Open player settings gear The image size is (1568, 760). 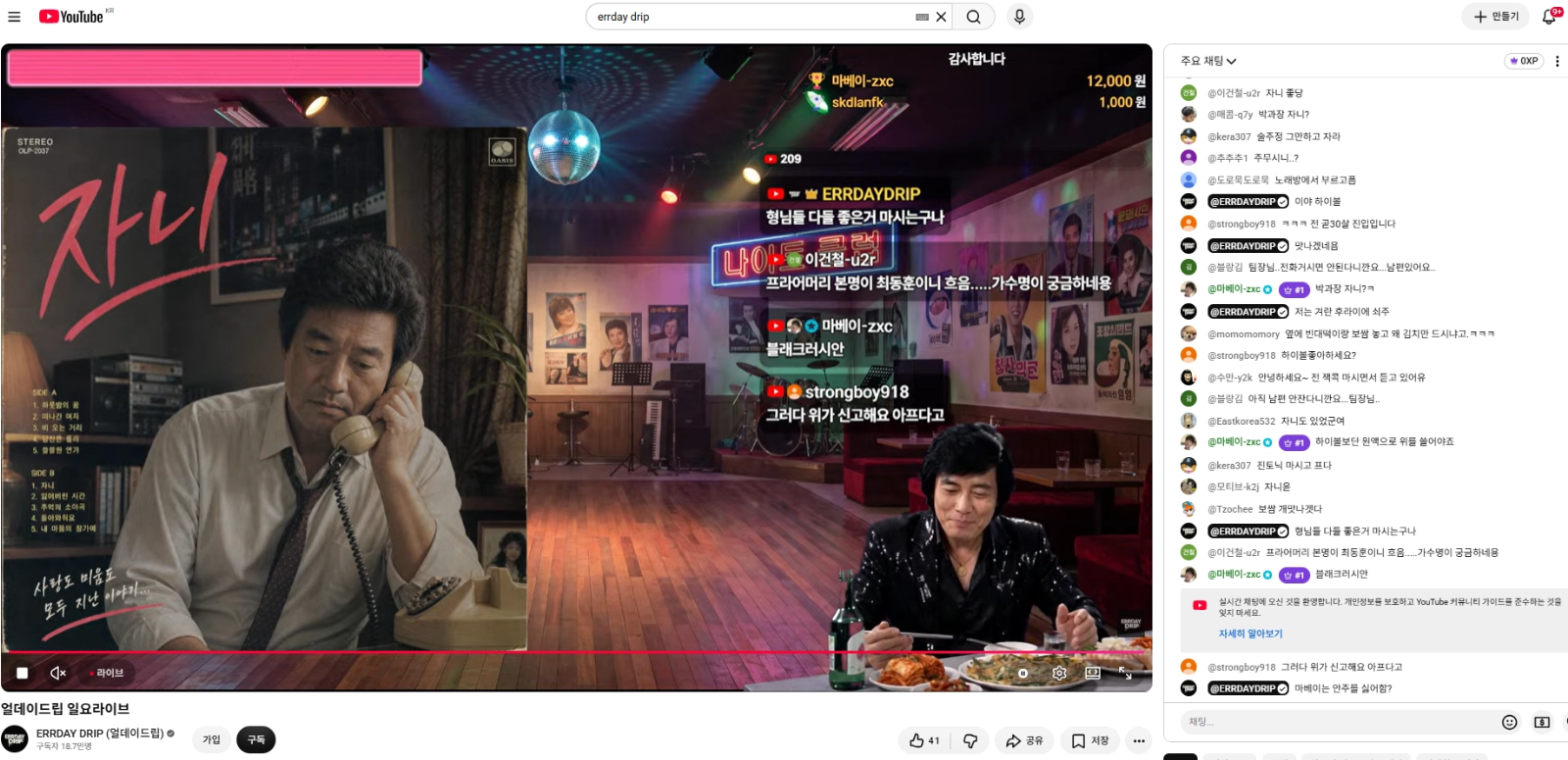pos(1059,673)
